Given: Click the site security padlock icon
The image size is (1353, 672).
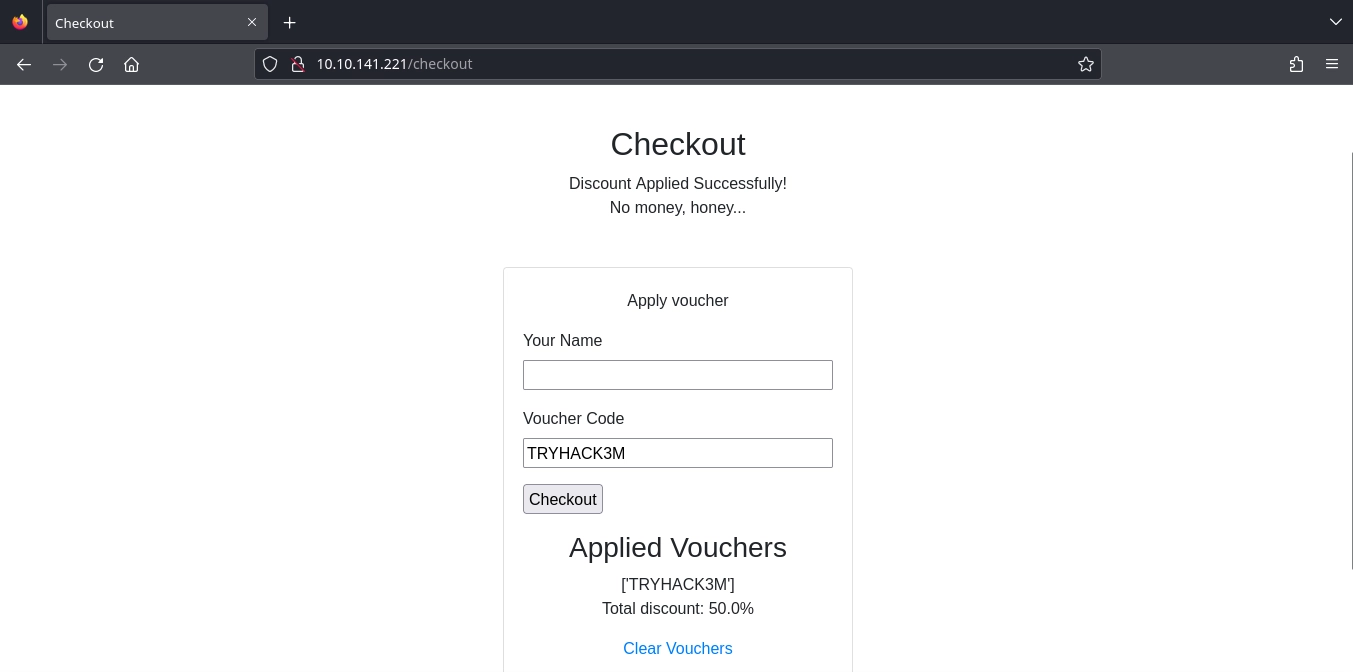Looking at the screenshot, I should coord(298,64).
